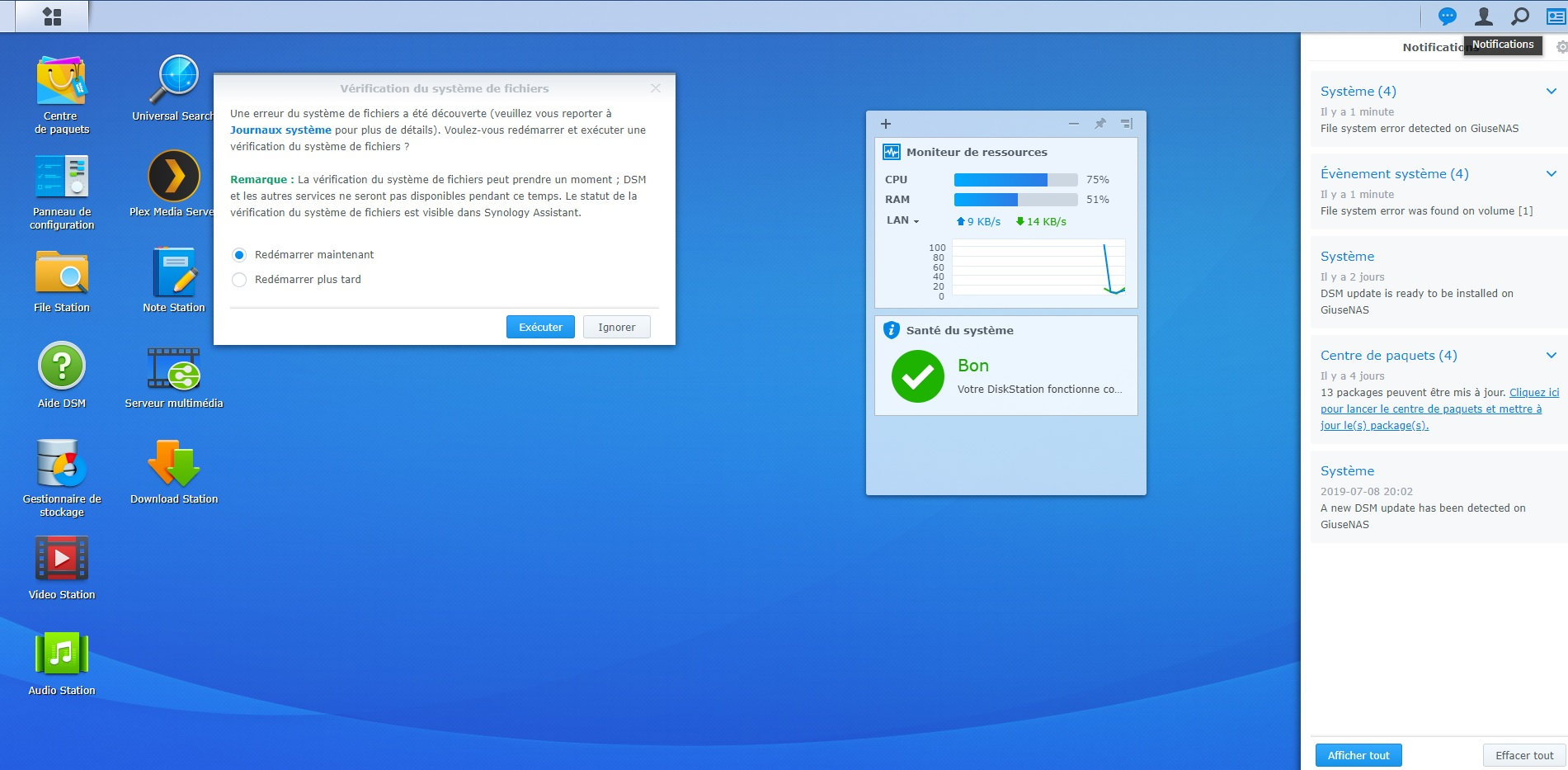Click 'Il y a 2 jours' timestamp

pyautogui.click(x=1353, y=276)
